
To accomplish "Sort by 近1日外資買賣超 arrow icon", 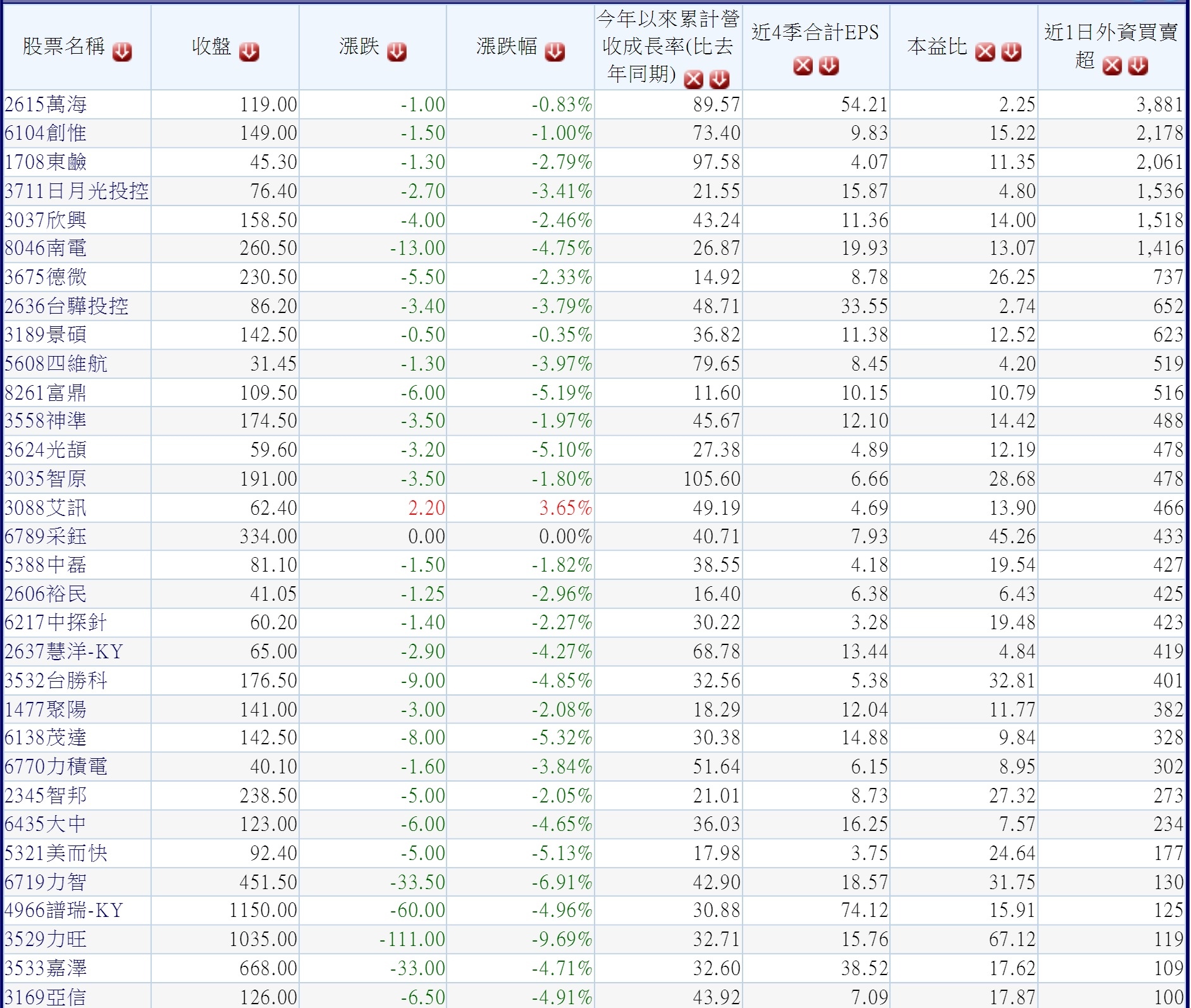I will tap(1138, 66).
